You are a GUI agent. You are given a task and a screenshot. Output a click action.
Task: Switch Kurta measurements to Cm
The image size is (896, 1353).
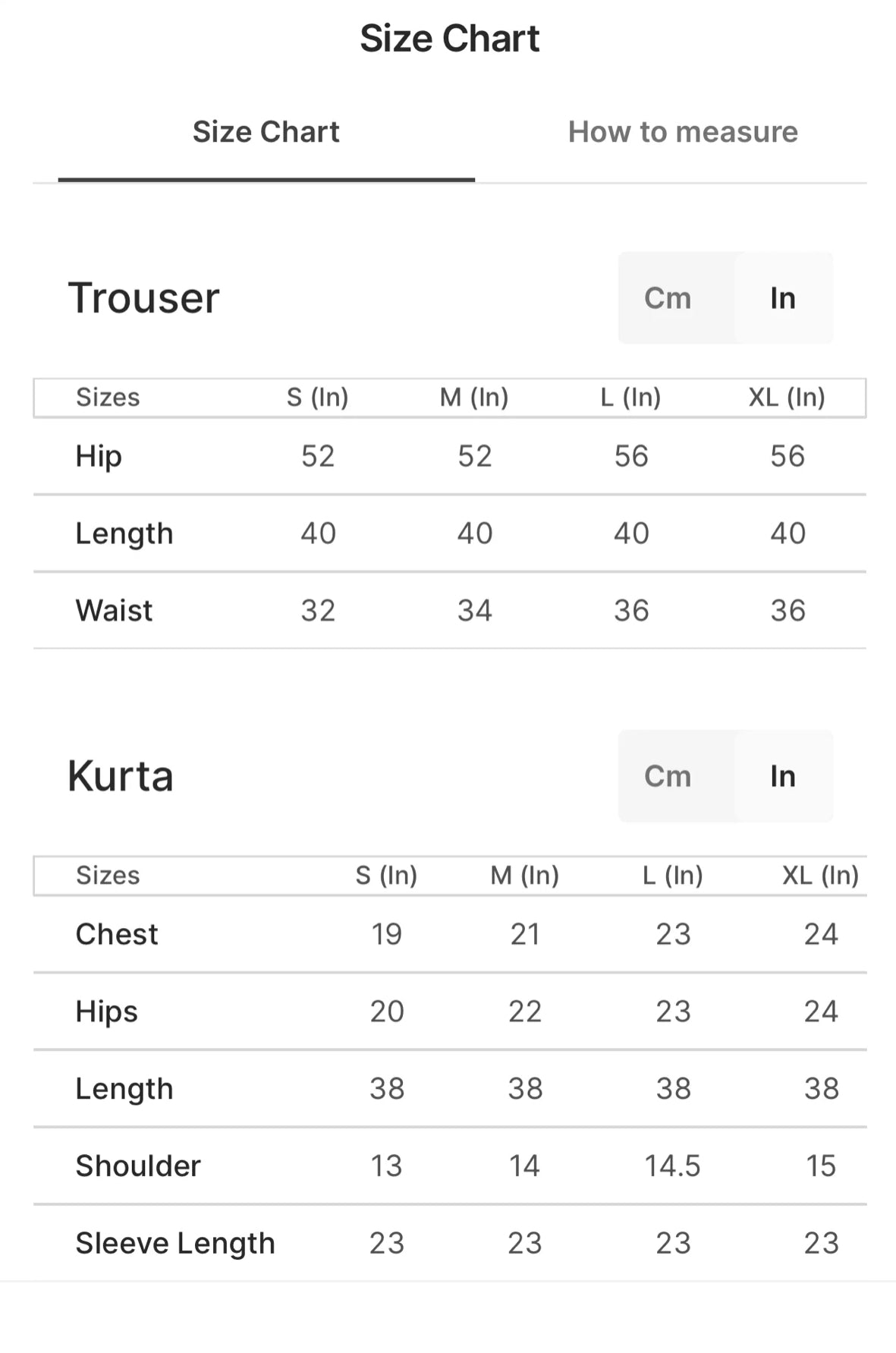pyautogui.click(x=668, y=776)
